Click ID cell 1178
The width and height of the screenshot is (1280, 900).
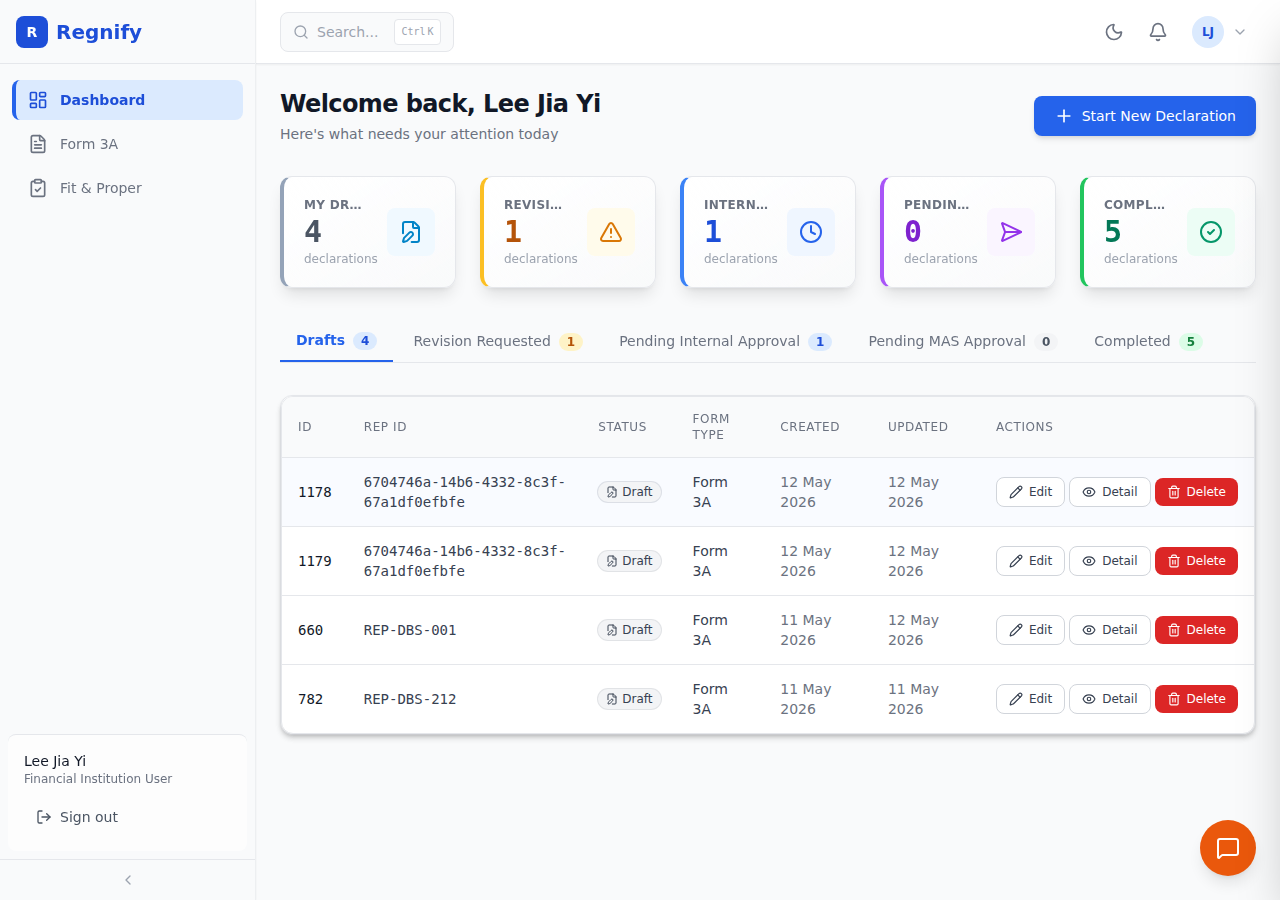click(x=315, y=492)
